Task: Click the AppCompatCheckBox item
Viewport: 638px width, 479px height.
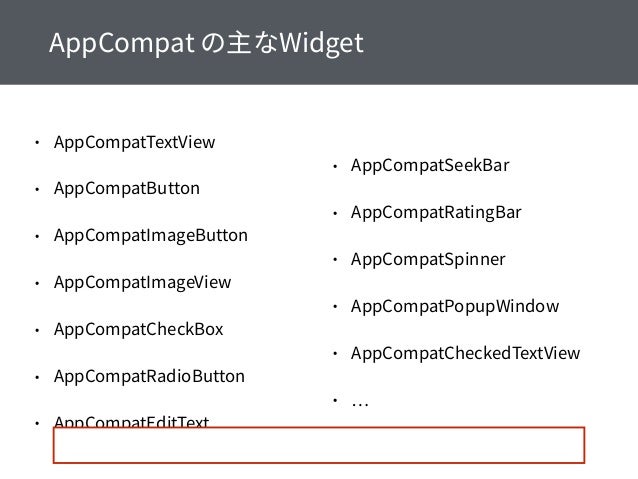Action: point(138,330)
